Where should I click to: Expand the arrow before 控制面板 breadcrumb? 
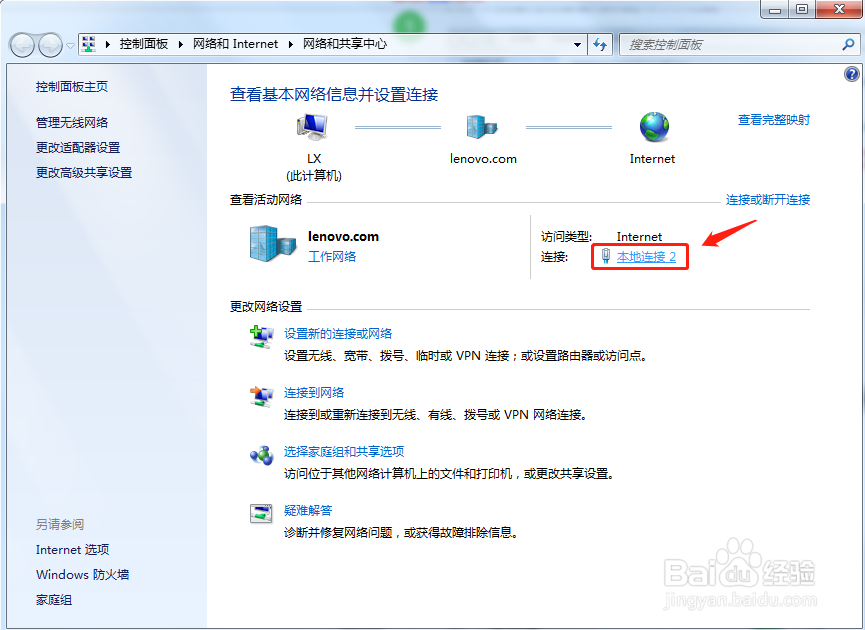coord(108,44)
